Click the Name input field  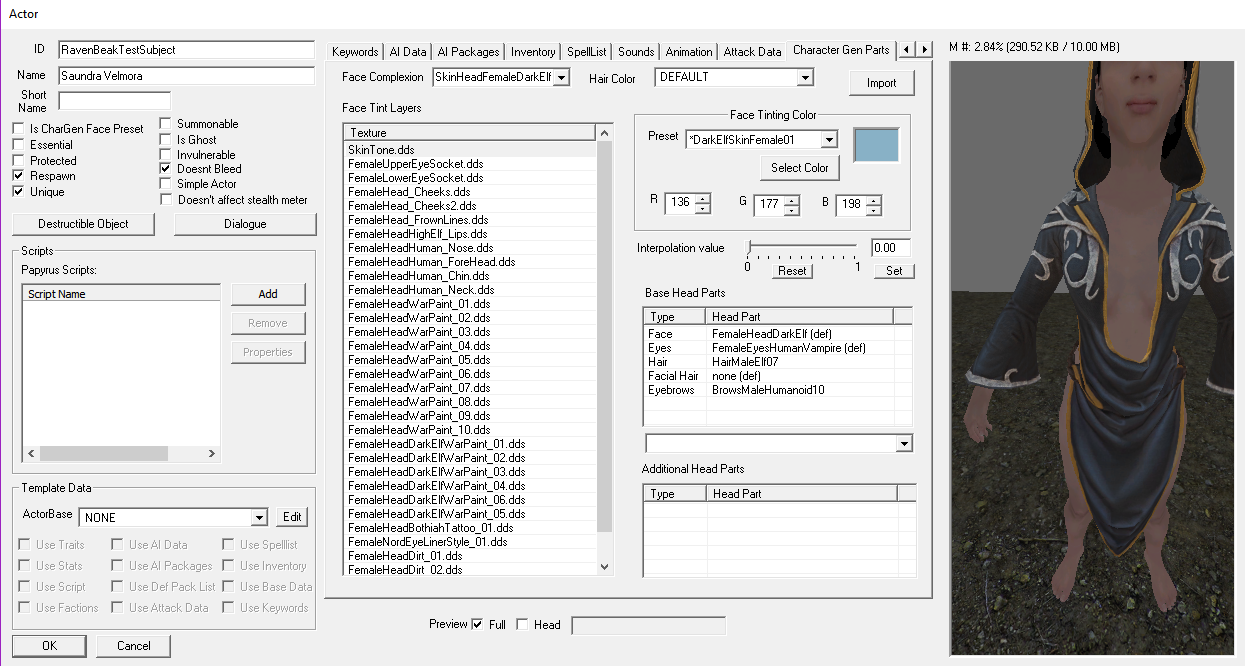(186, 76)
